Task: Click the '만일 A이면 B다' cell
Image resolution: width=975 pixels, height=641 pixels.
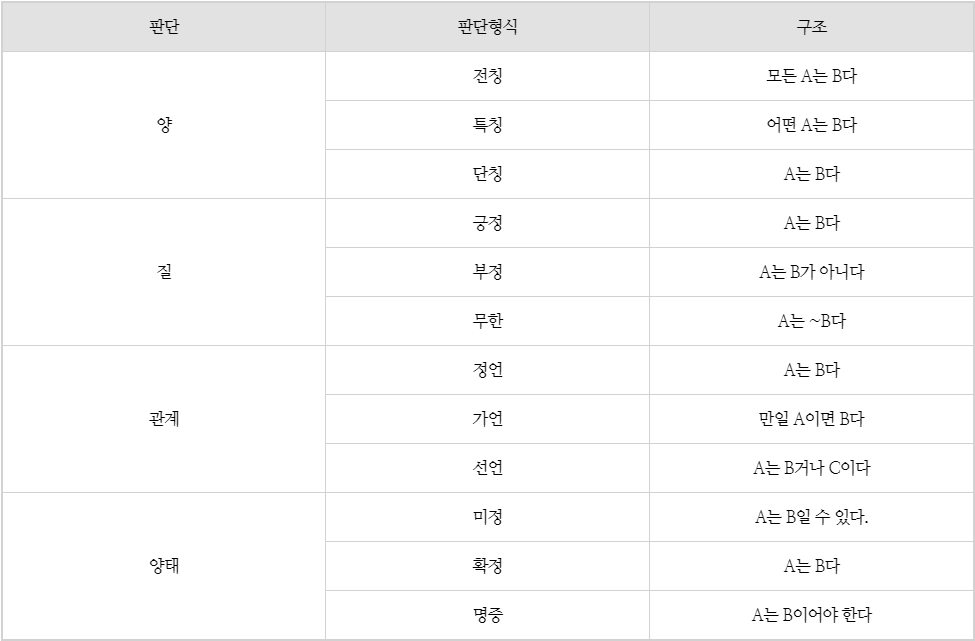Action: (811, 419)
